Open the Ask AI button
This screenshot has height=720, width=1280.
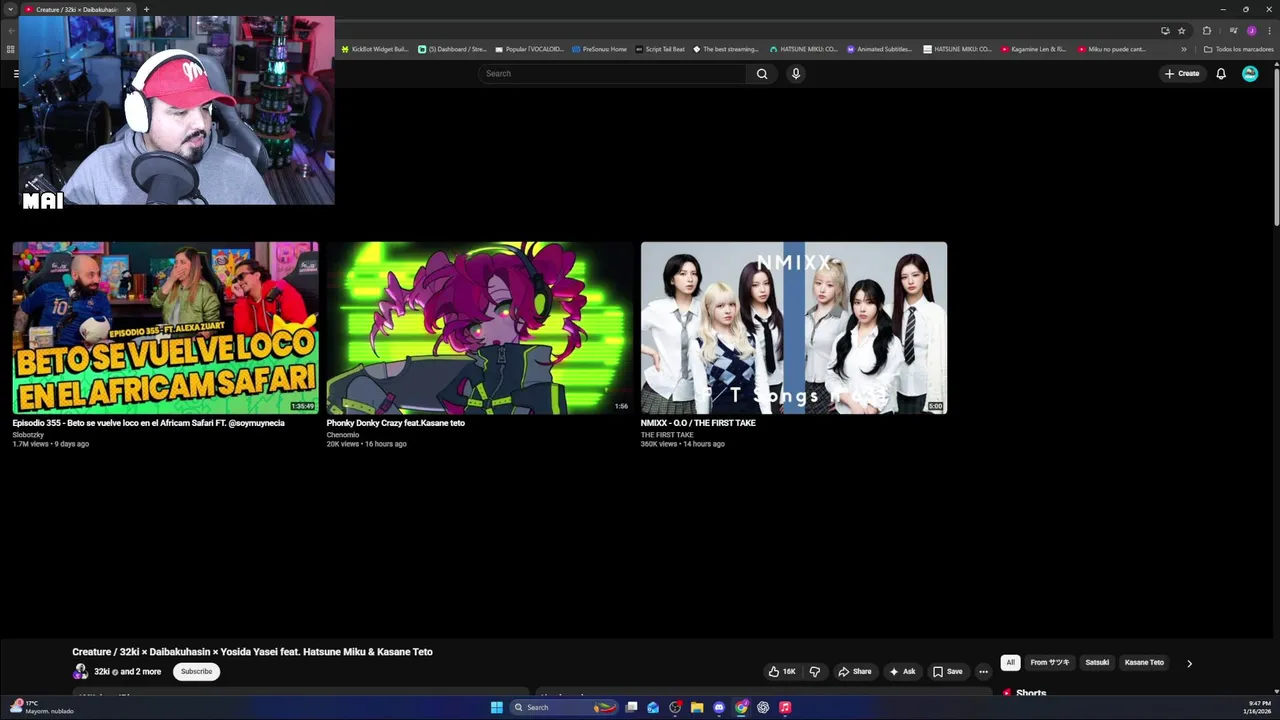click(x=902, y=672)
